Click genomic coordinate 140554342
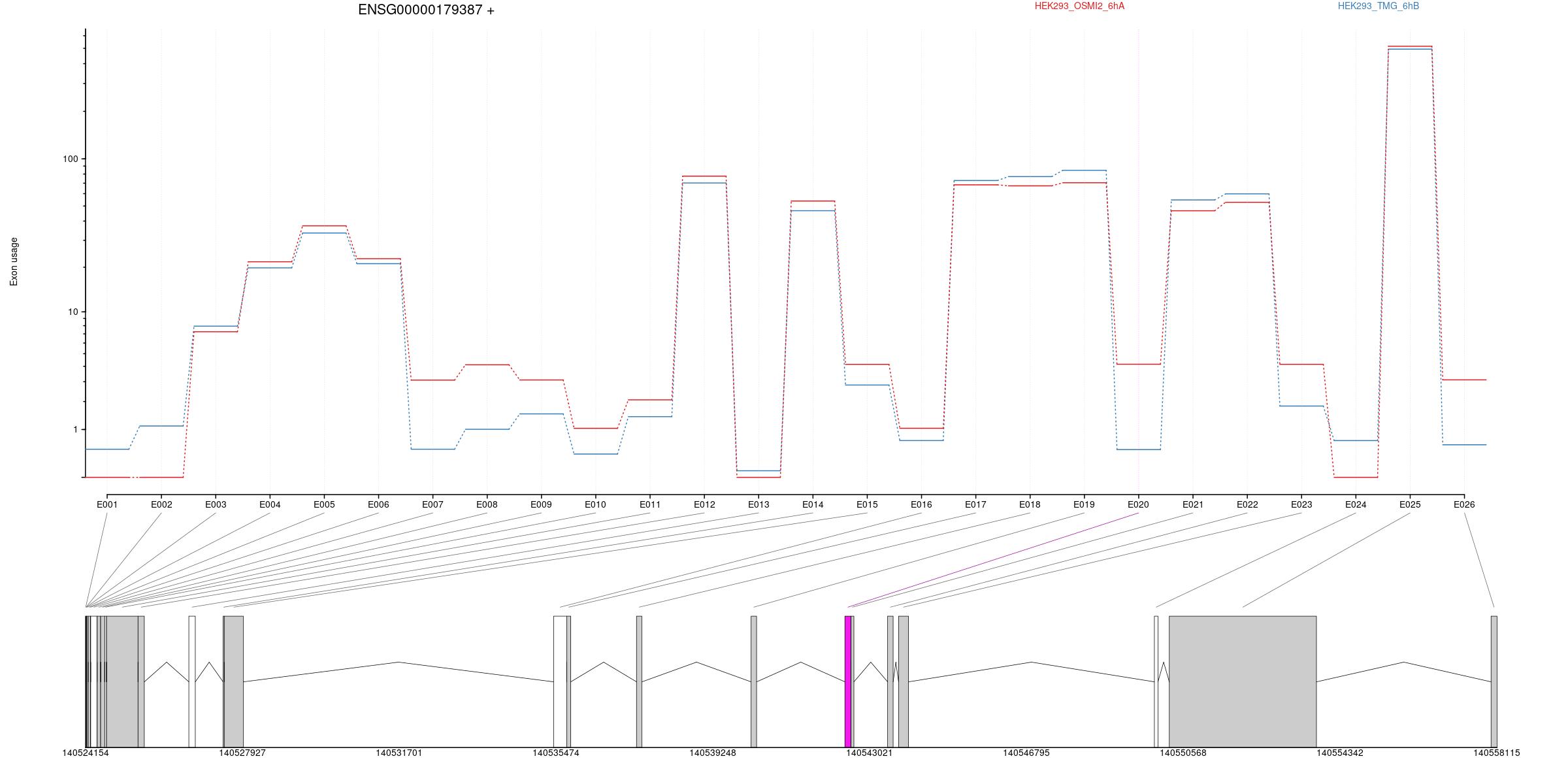Viewport: 1568px width, 784px height. [x=1340, y=753]
